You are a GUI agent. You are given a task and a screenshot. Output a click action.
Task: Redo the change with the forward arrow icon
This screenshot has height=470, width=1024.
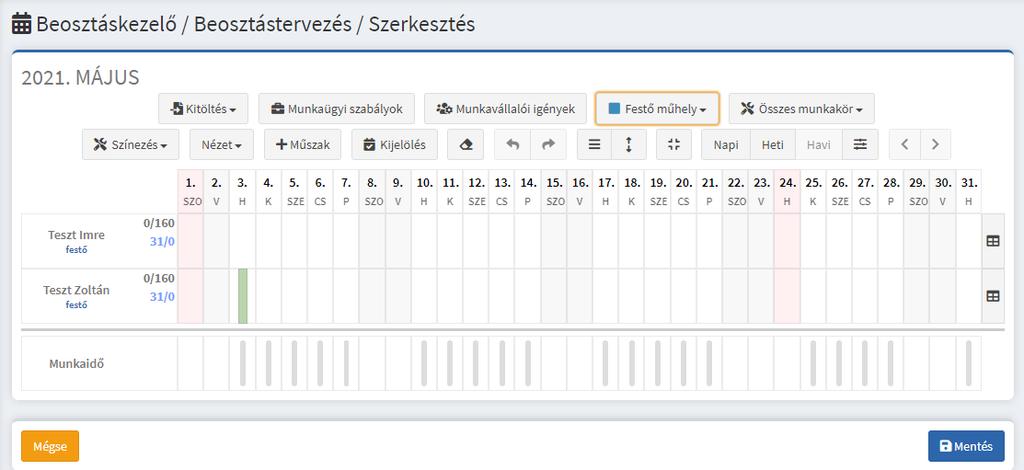(x=549, y=145)
